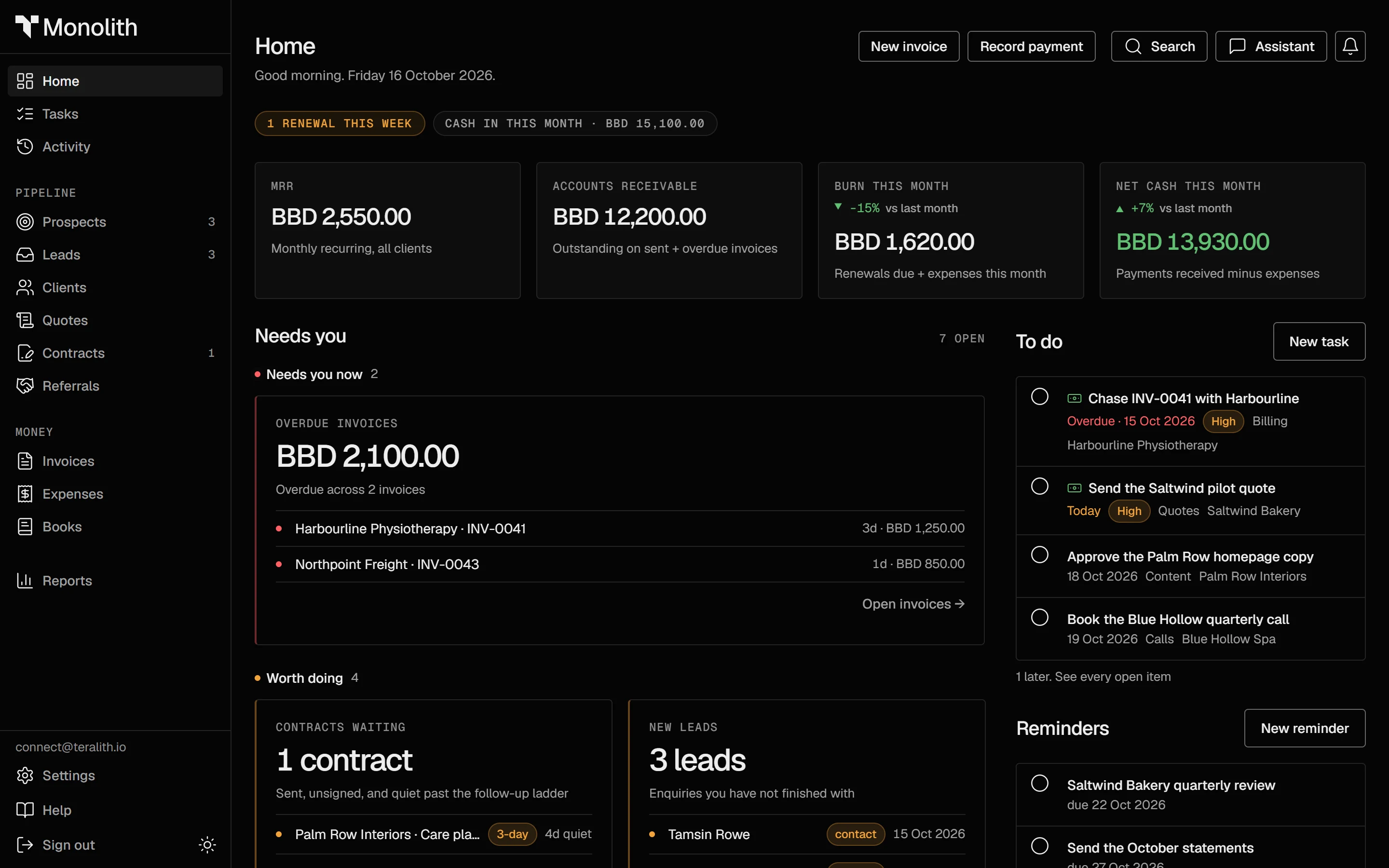1389x868 pixels.
Task: Open the Contracts page
Action: 115,353
